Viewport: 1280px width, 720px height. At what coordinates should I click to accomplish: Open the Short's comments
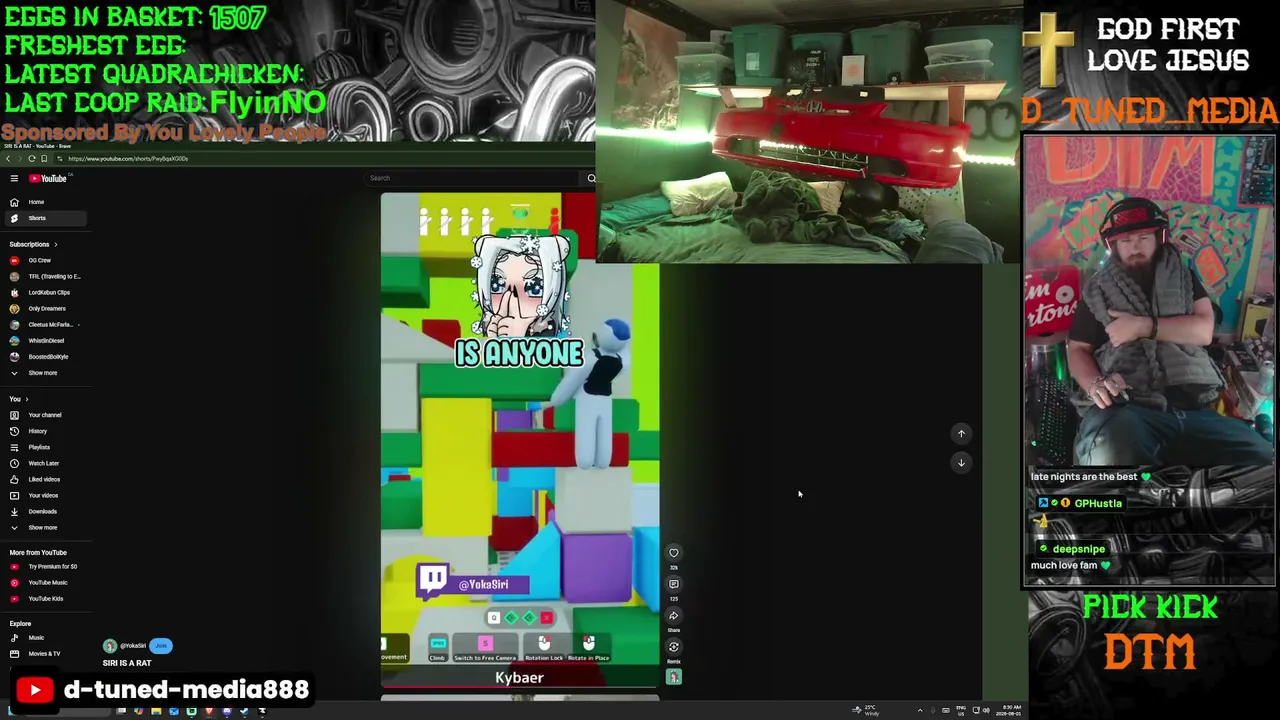[x=673, y=584]
